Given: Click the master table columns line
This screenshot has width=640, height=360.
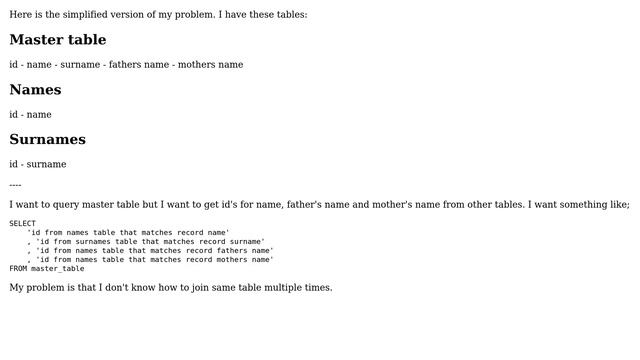Looking at the screenshot, I should (x=126, y=64).
